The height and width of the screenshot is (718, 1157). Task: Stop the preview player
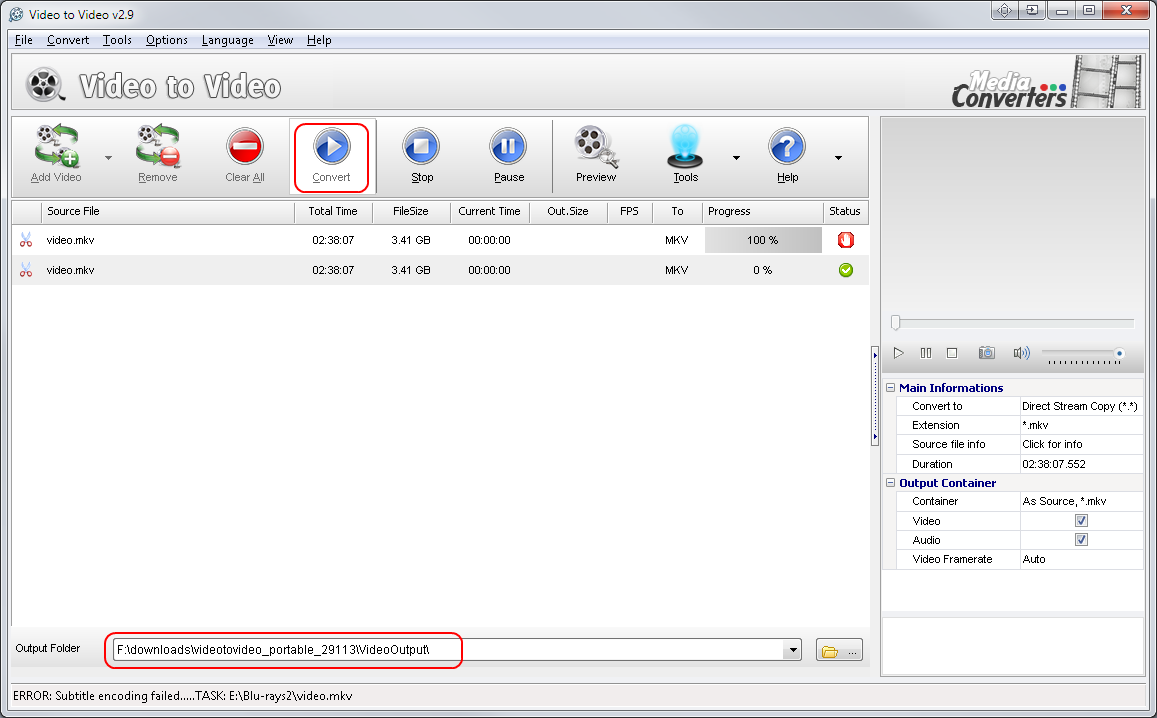[x=952, y=353]
